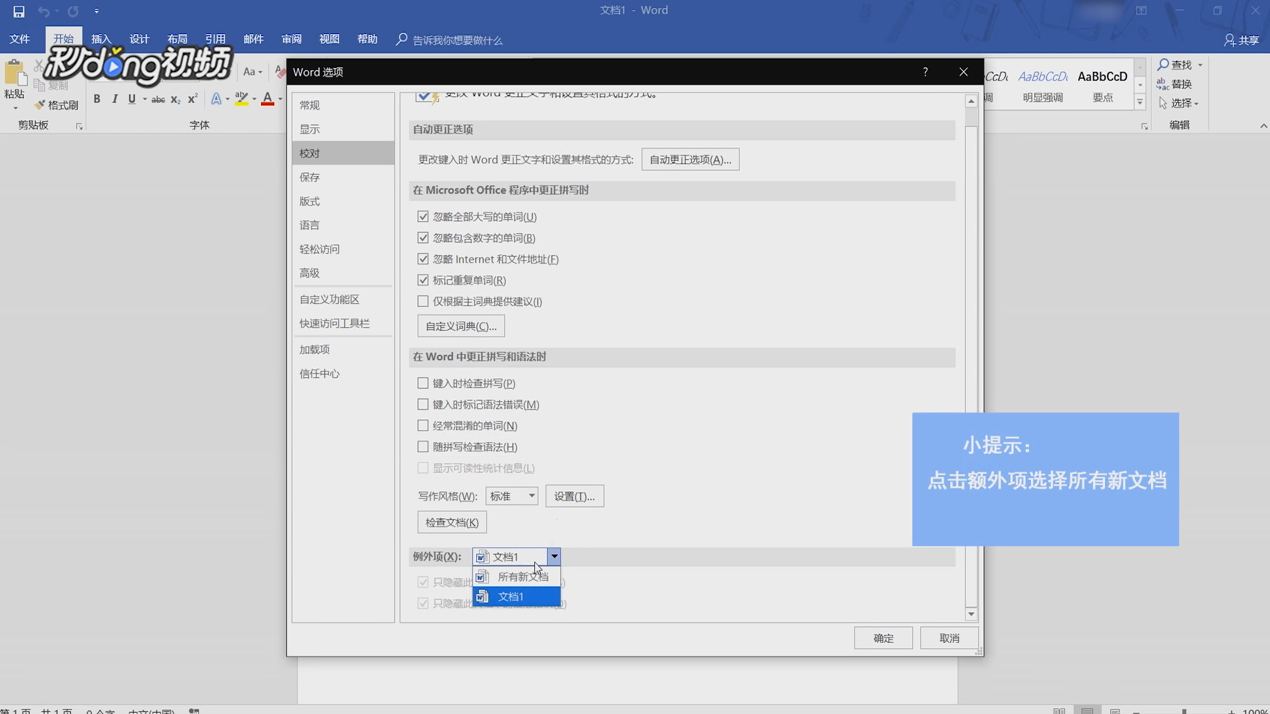
Task: Toggle 忽略包含数字的单词 checkbox
Action: (423, 238)
